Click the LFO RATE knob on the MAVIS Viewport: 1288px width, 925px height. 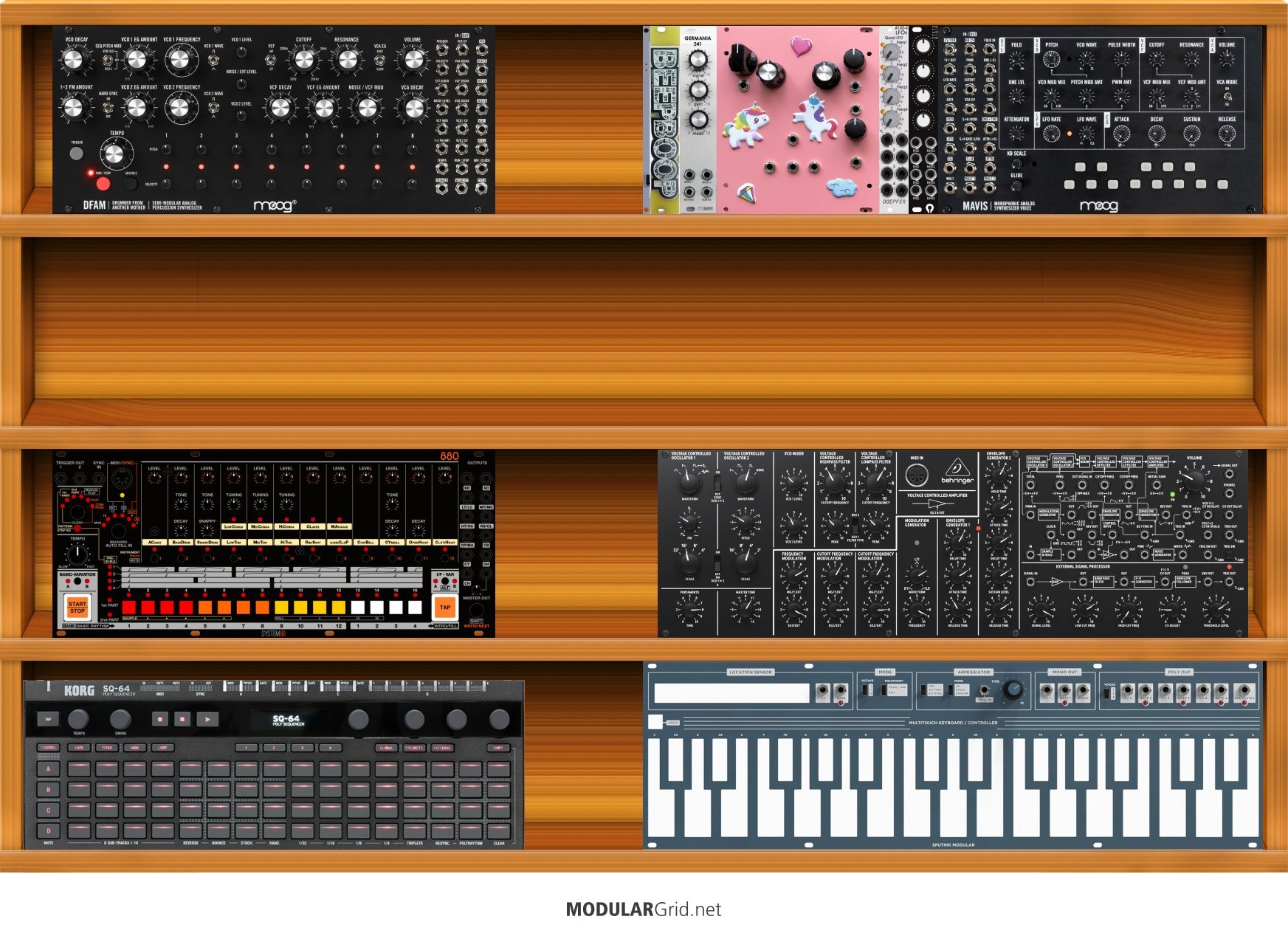click(x=1052, y=134)
